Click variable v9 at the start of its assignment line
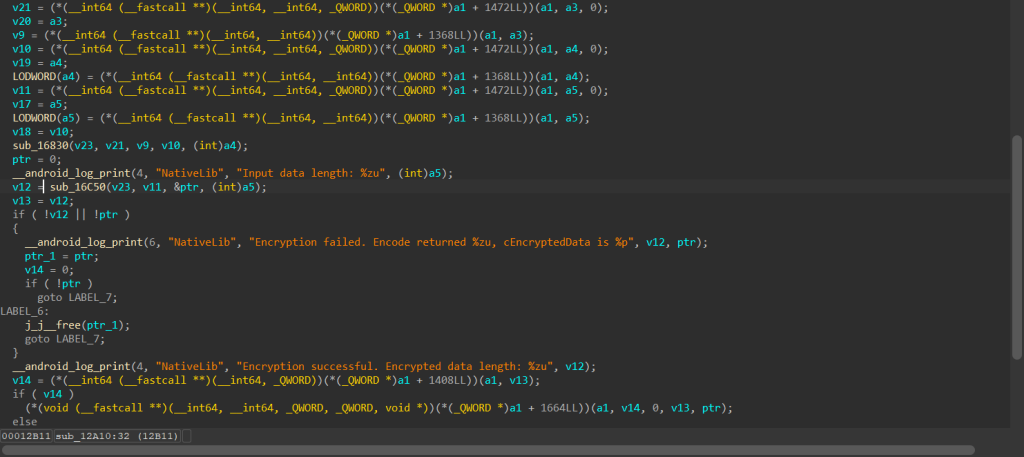Viewport: 1024px width, 457px height. click(x=18, y=36)
